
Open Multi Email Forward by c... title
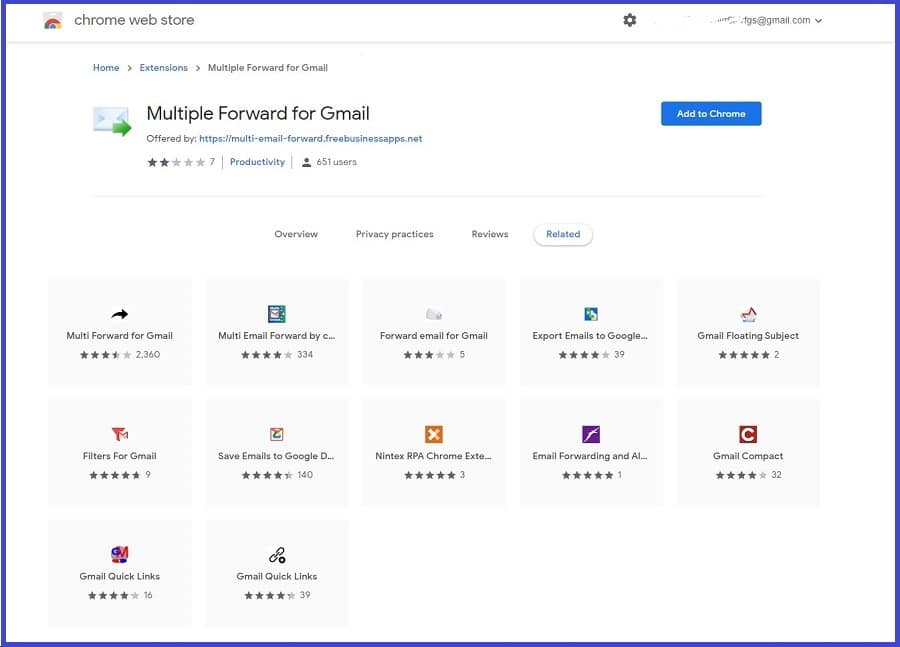click(277, 336)
